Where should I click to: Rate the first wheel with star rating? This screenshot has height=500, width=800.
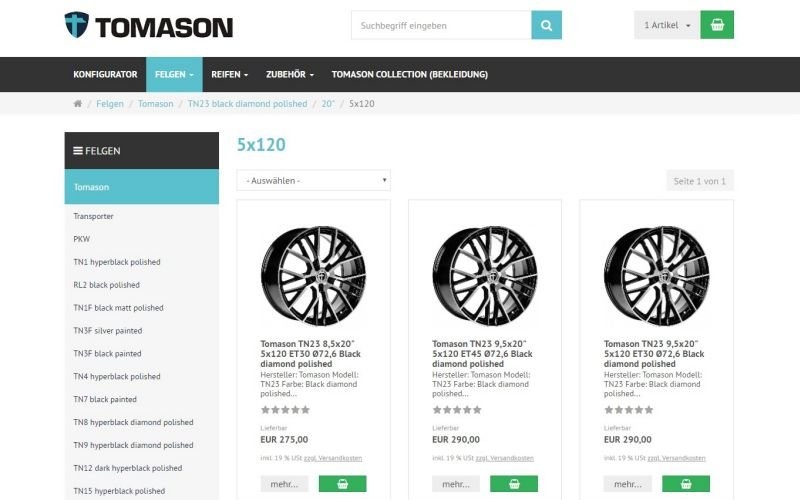[x=285, y=410]
